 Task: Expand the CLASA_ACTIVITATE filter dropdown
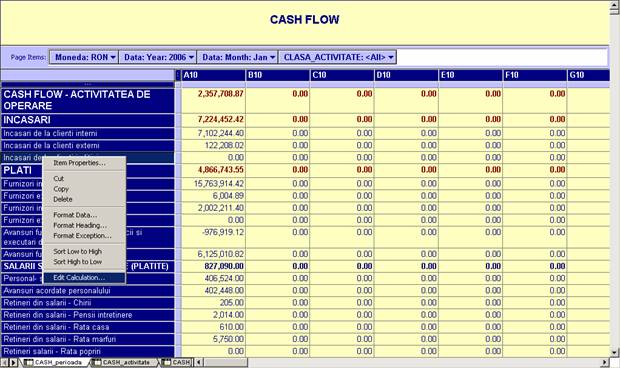click(x=337, y=57)
